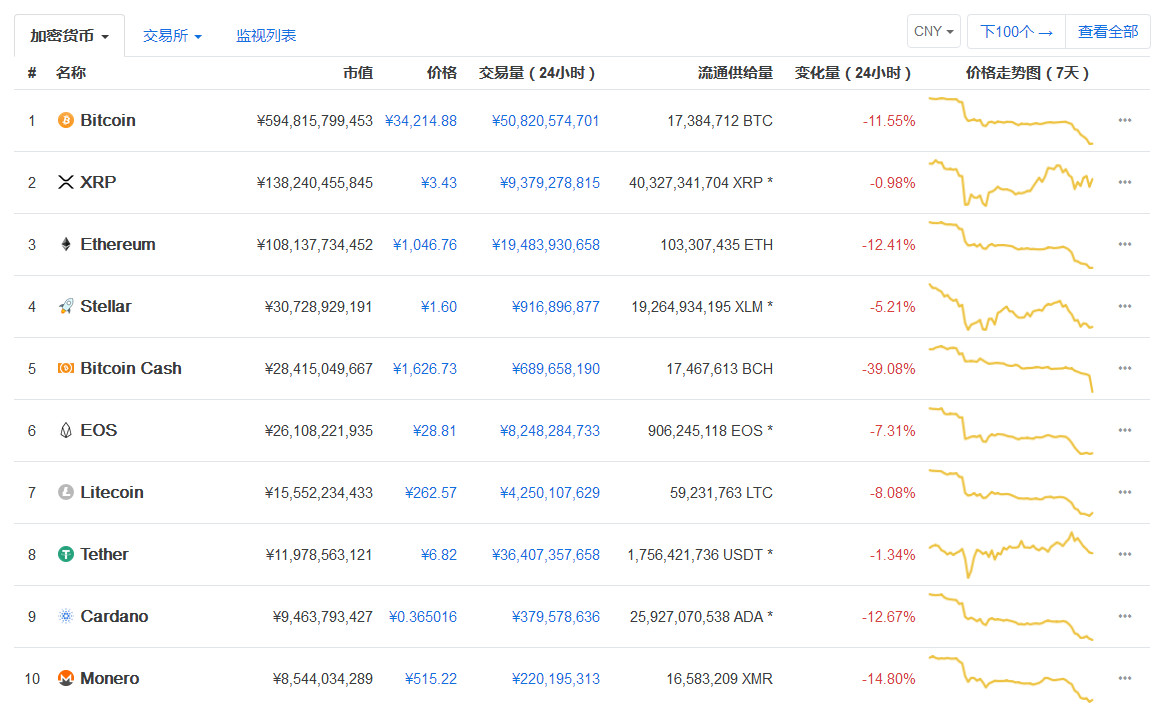Click Bitcoin Cash change -39.08%

889,369
